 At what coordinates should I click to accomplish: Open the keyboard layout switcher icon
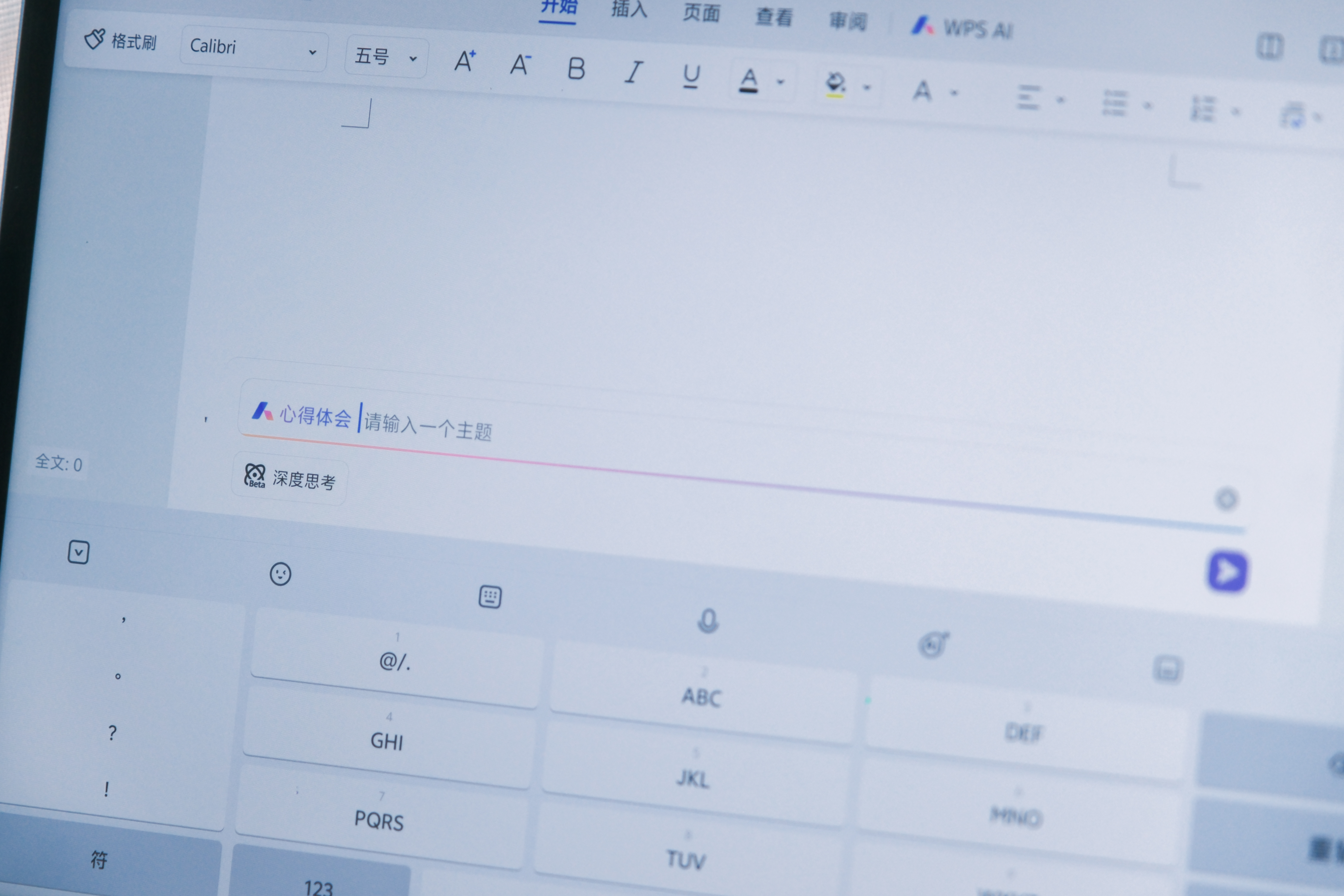pos(490,597)
